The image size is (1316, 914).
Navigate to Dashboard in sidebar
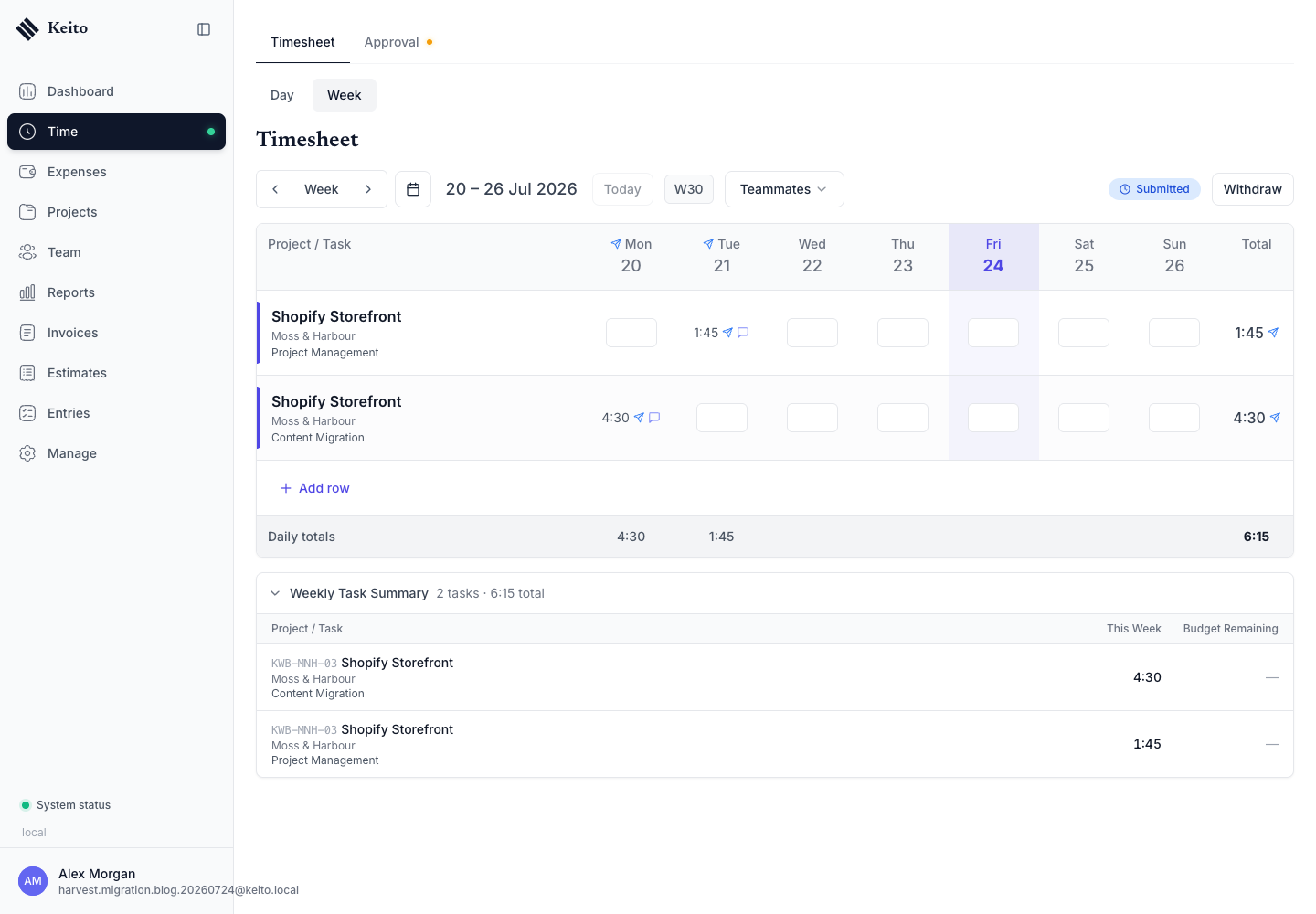coord(116,91)
